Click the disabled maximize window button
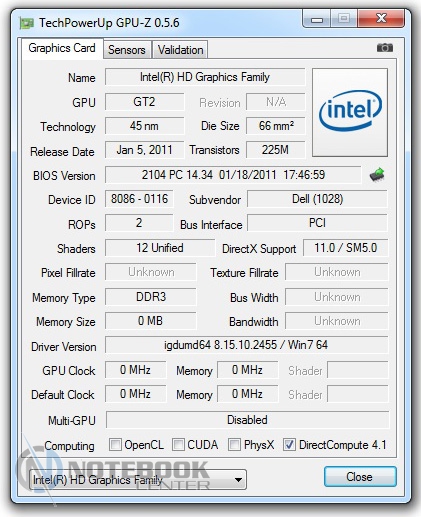 point(344,18)
